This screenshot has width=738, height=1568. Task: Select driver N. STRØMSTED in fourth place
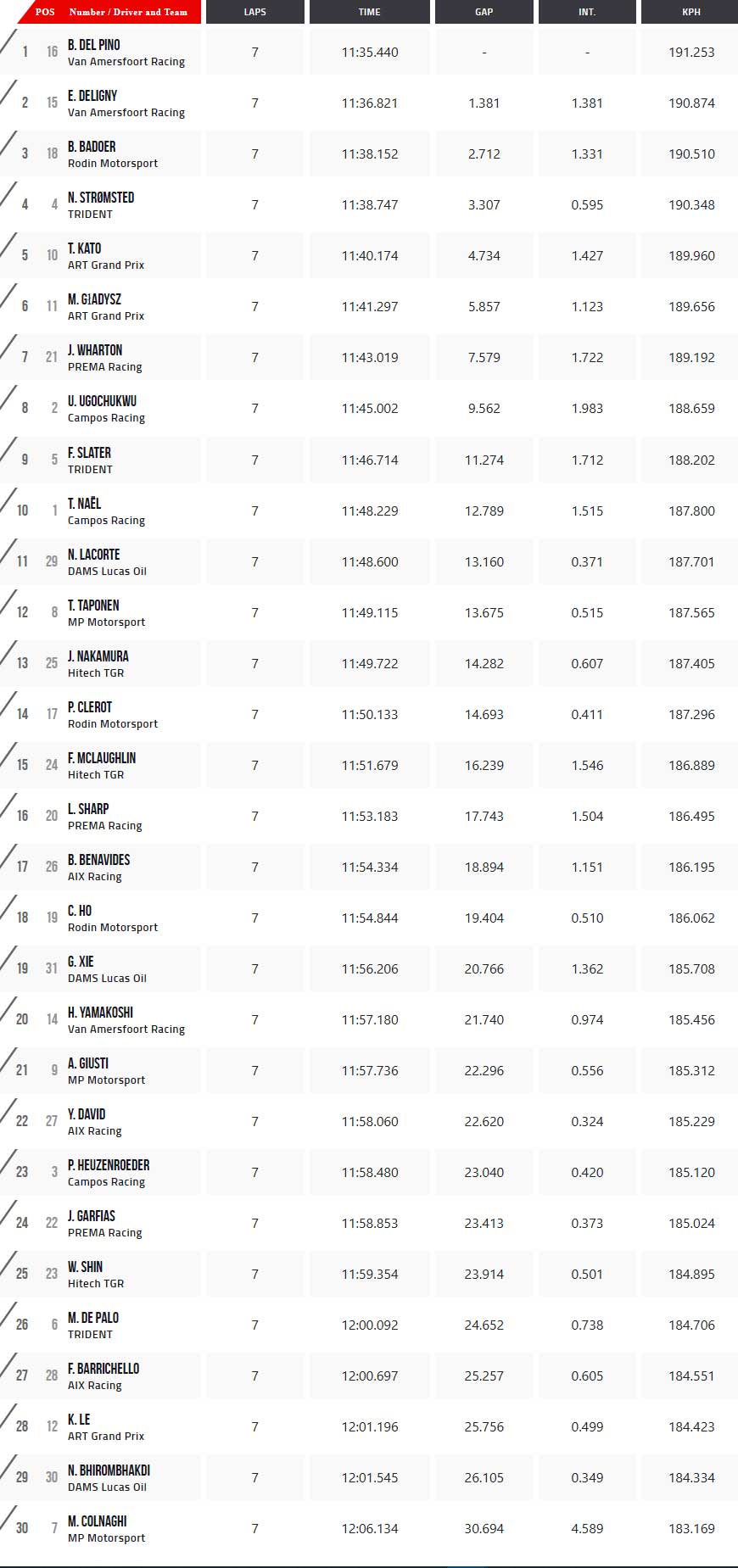pos(101,198)
